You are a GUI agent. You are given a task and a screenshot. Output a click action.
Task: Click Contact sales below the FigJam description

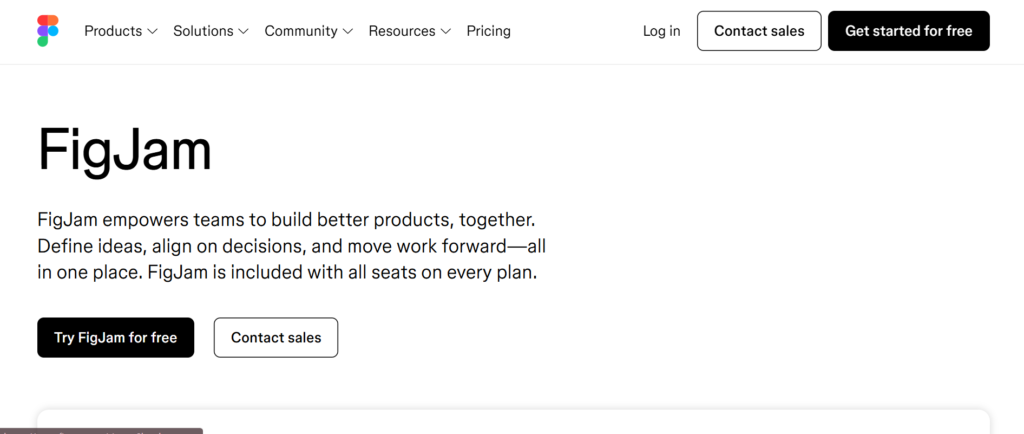(x=276, y=338)
